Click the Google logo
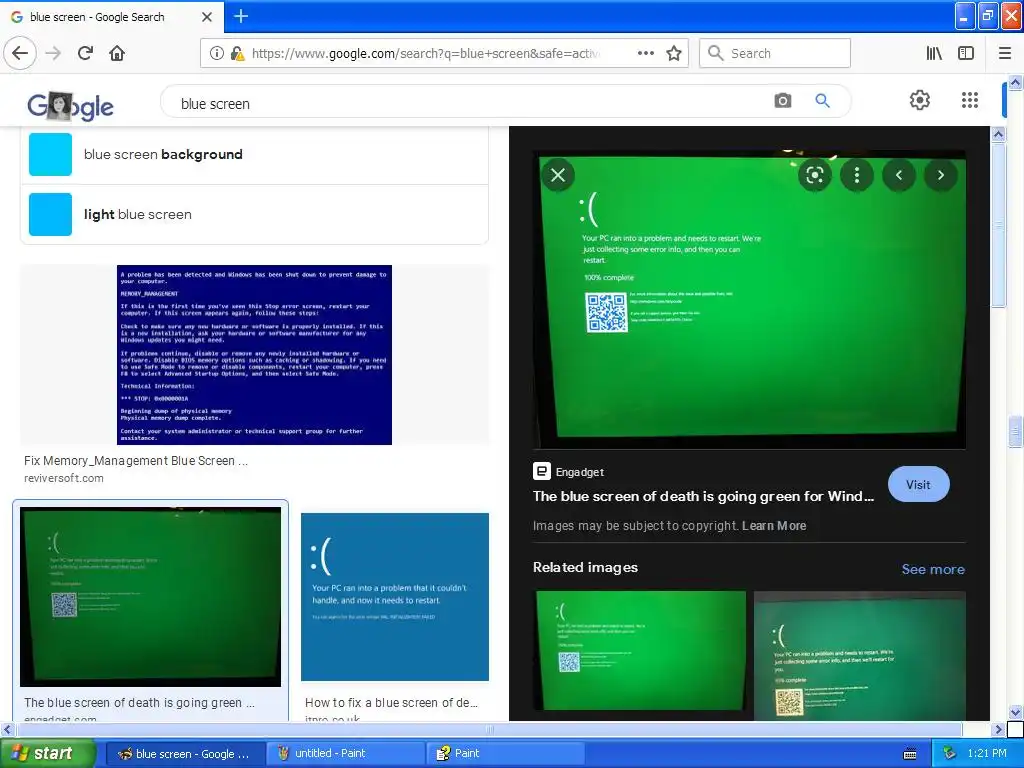Screen dimensions: 1024x768 71,106
